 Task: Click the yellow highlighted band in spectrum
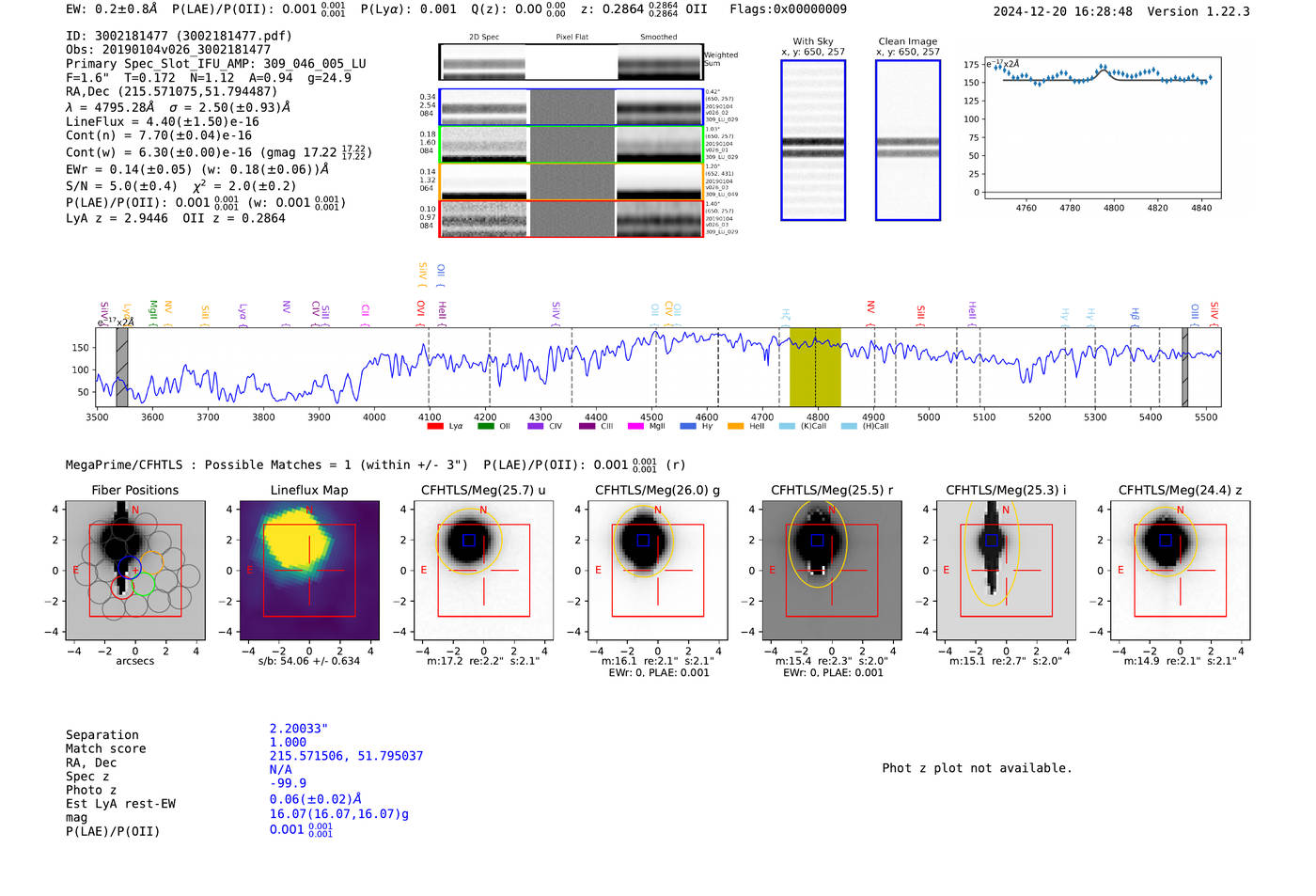point(815,368)
